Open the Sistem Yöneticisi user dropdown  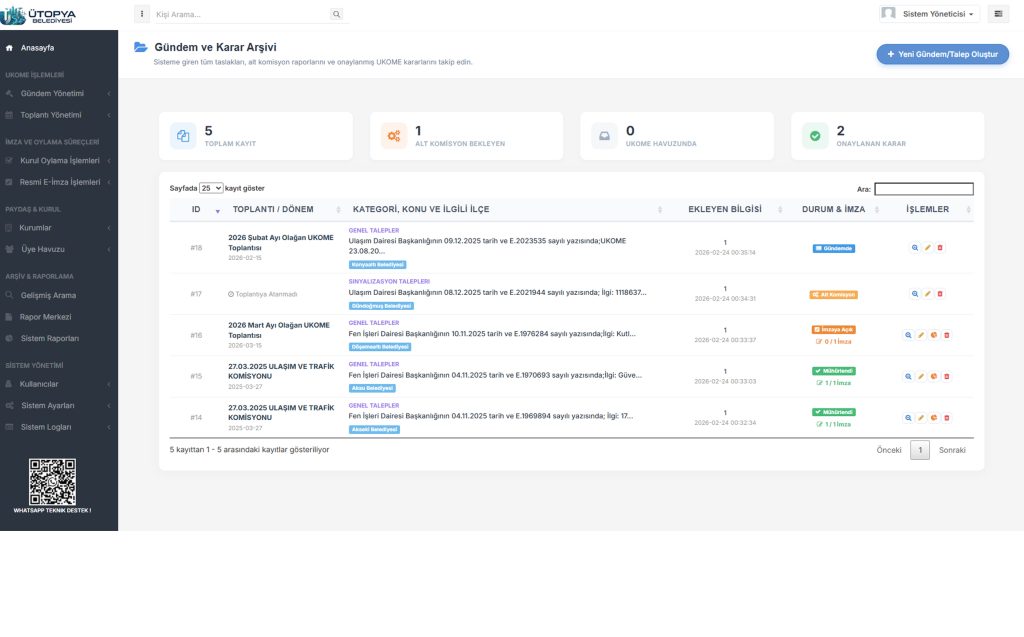click(x=928, y=14)
